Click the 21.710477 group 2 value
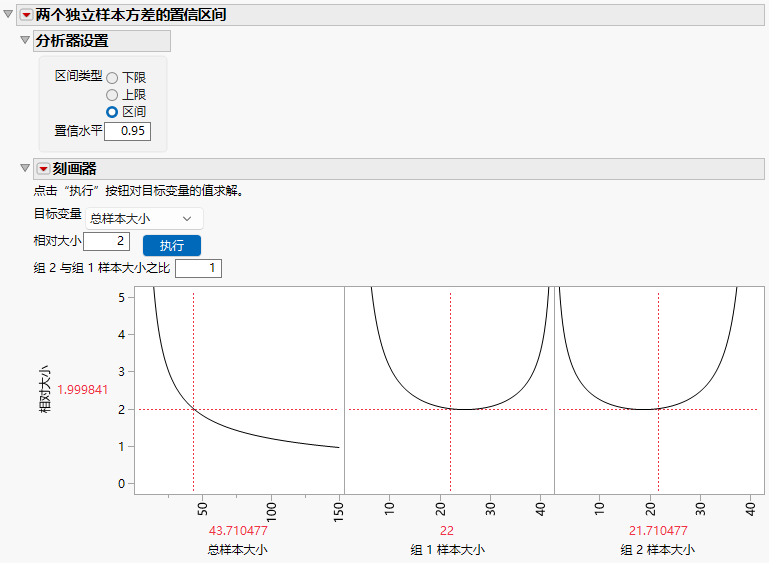The width and height of the screenshot is (769, 563). [x=658, y=531]
